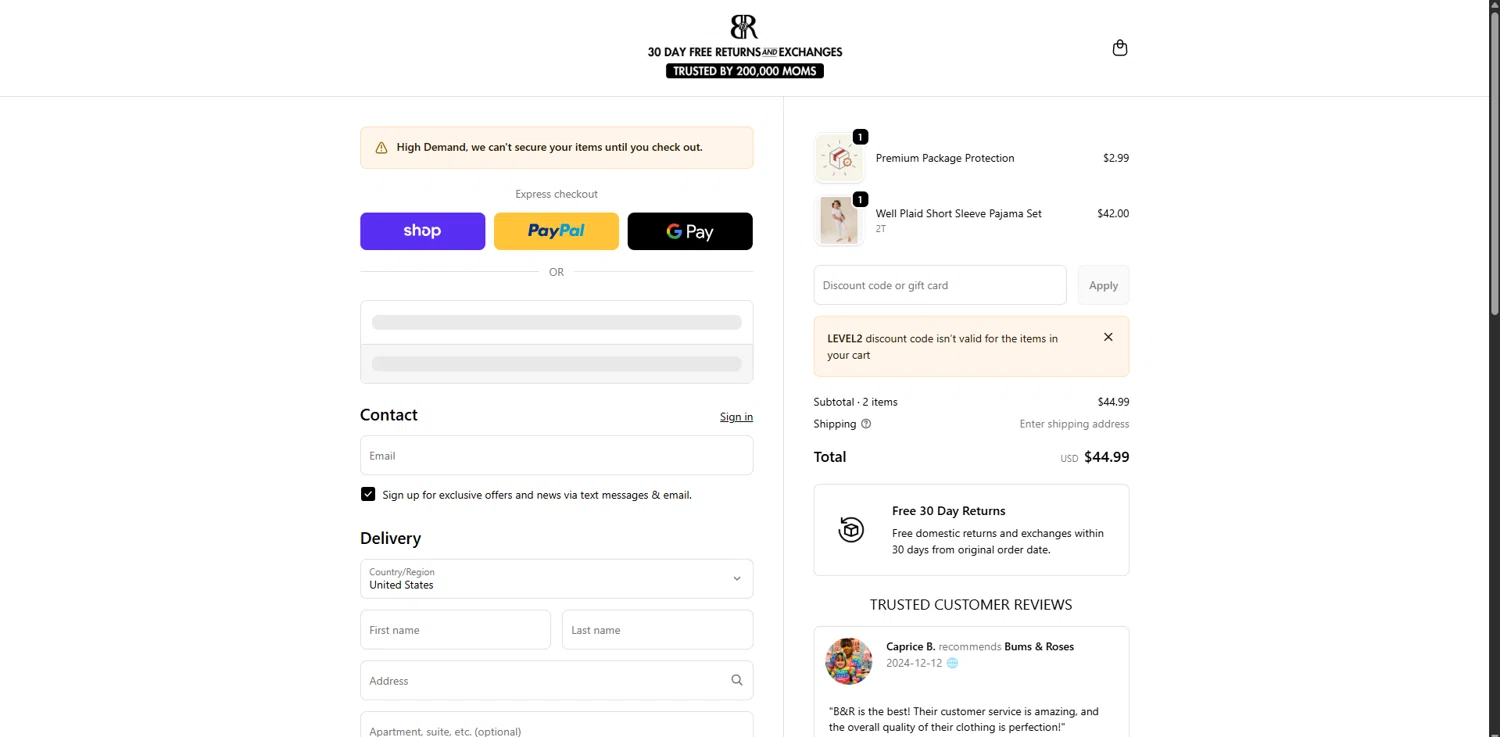
Task: Click the Premium Package Protection thumbnail
Action: point(839,158)
